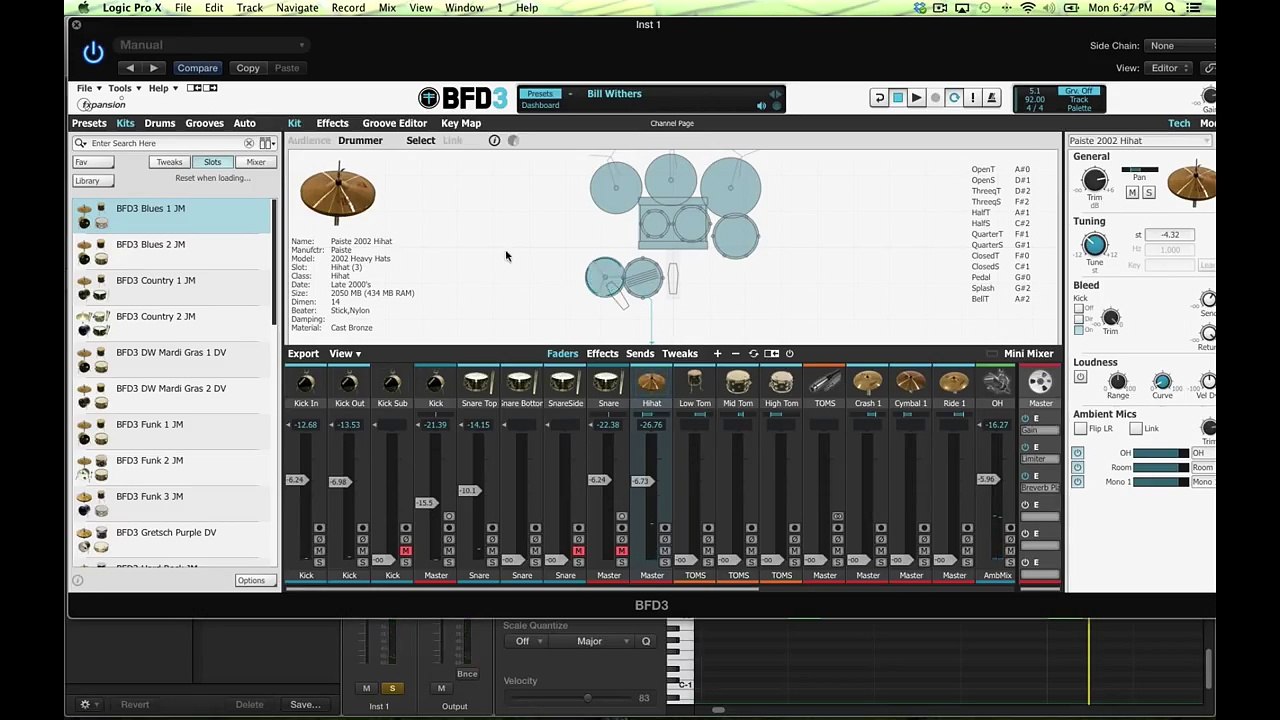Select the Snare Top channel icon

pyautogui.click(x=478, y=383)
